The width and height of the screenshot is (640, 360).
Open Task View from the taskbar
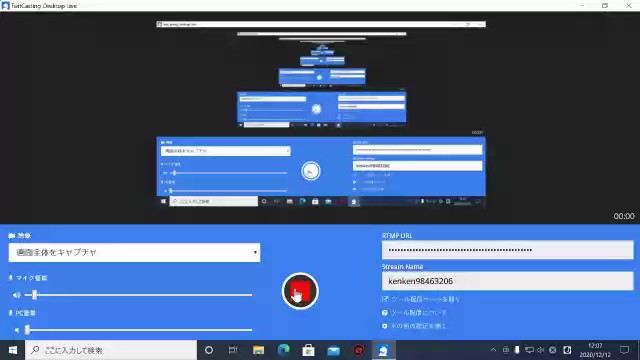(x=233, y=350)
